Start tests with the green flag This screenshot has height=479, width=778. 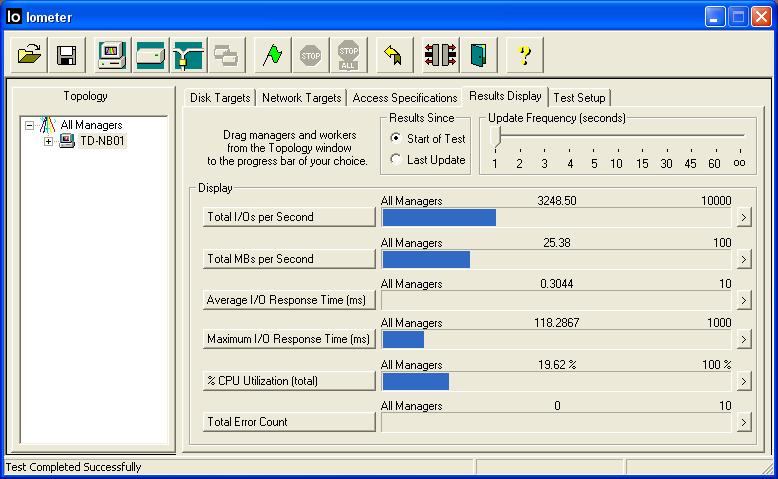point(272,55)
